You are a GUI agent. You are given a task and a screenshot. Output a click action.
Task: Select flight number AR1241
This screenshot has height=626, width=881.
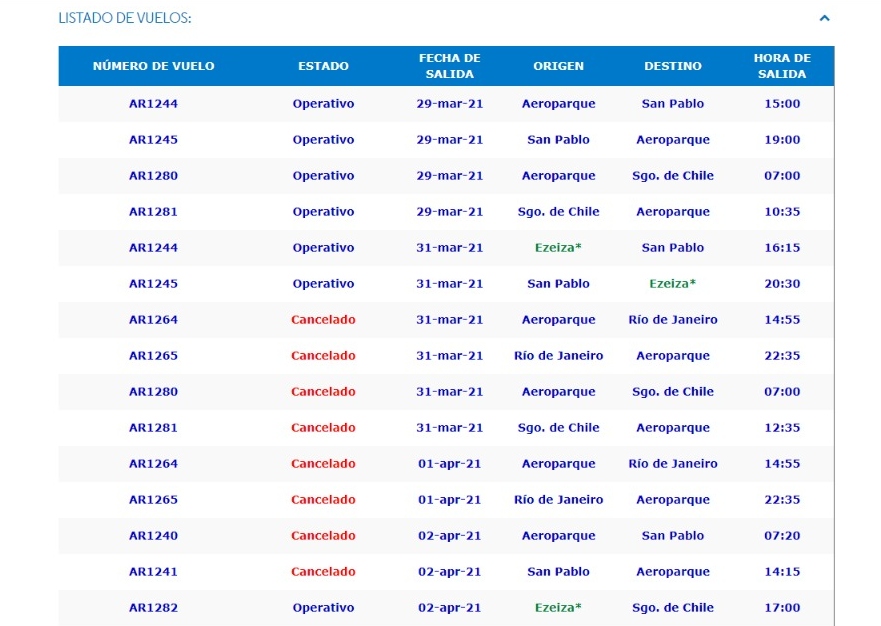click(153, 571)
